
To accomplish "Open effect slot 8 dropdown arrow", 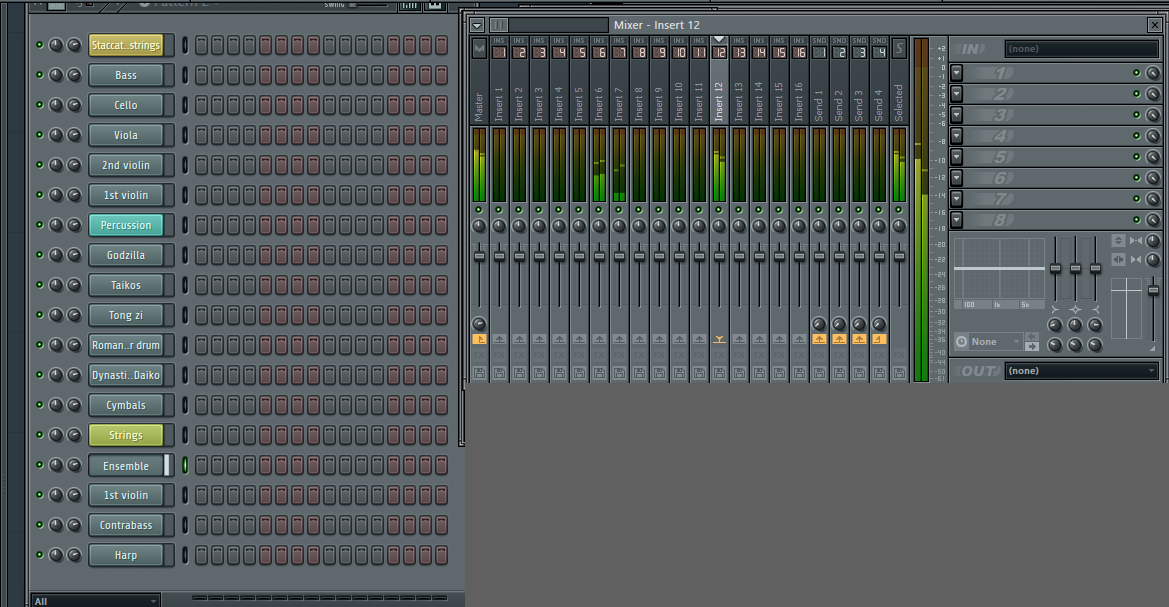I will (x=957, y=219).
